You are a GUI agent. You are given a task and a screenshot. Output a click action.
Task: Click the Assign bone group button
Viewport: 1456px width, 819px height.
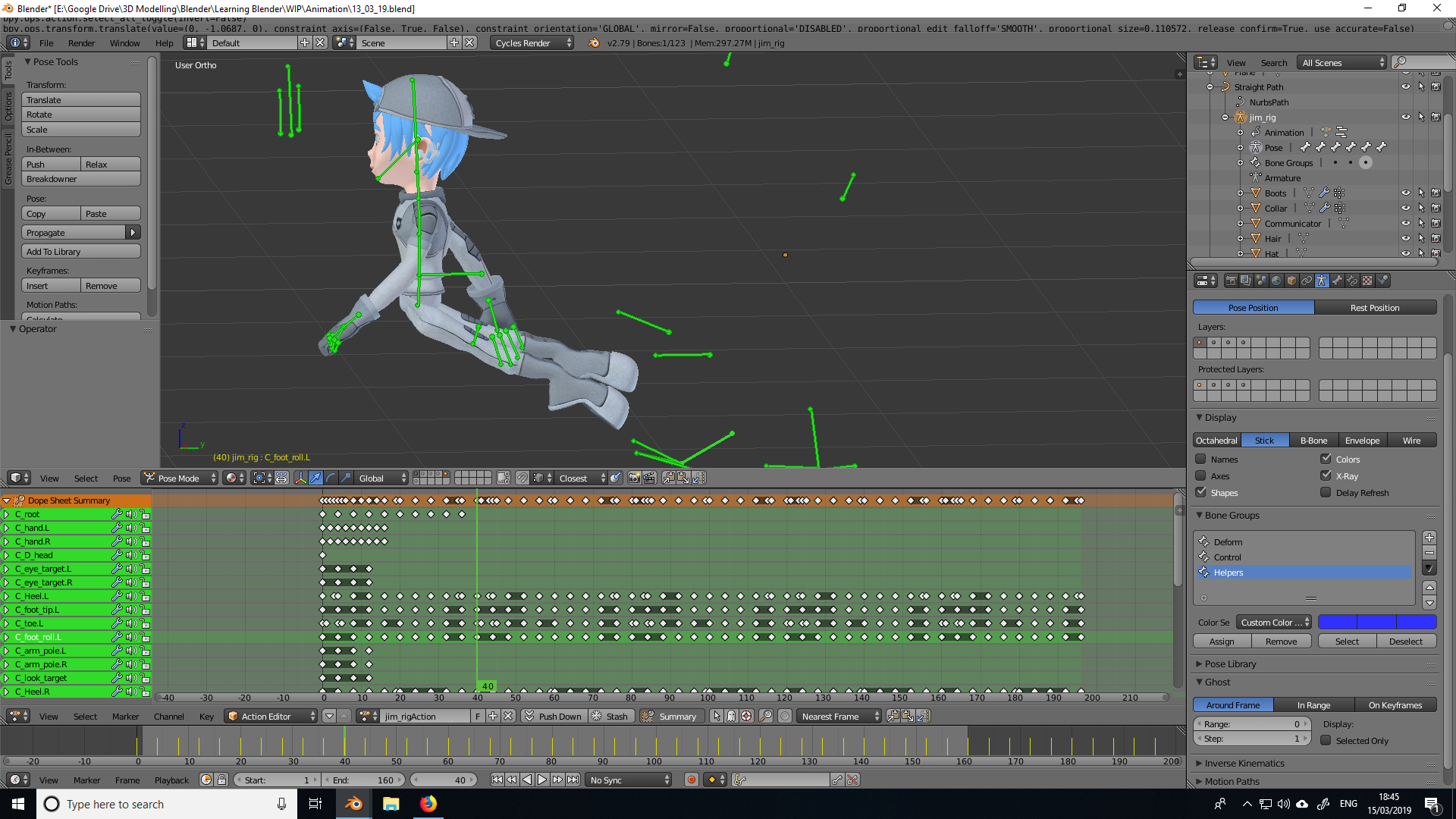pyautogui.click(x=1222, y=642)
